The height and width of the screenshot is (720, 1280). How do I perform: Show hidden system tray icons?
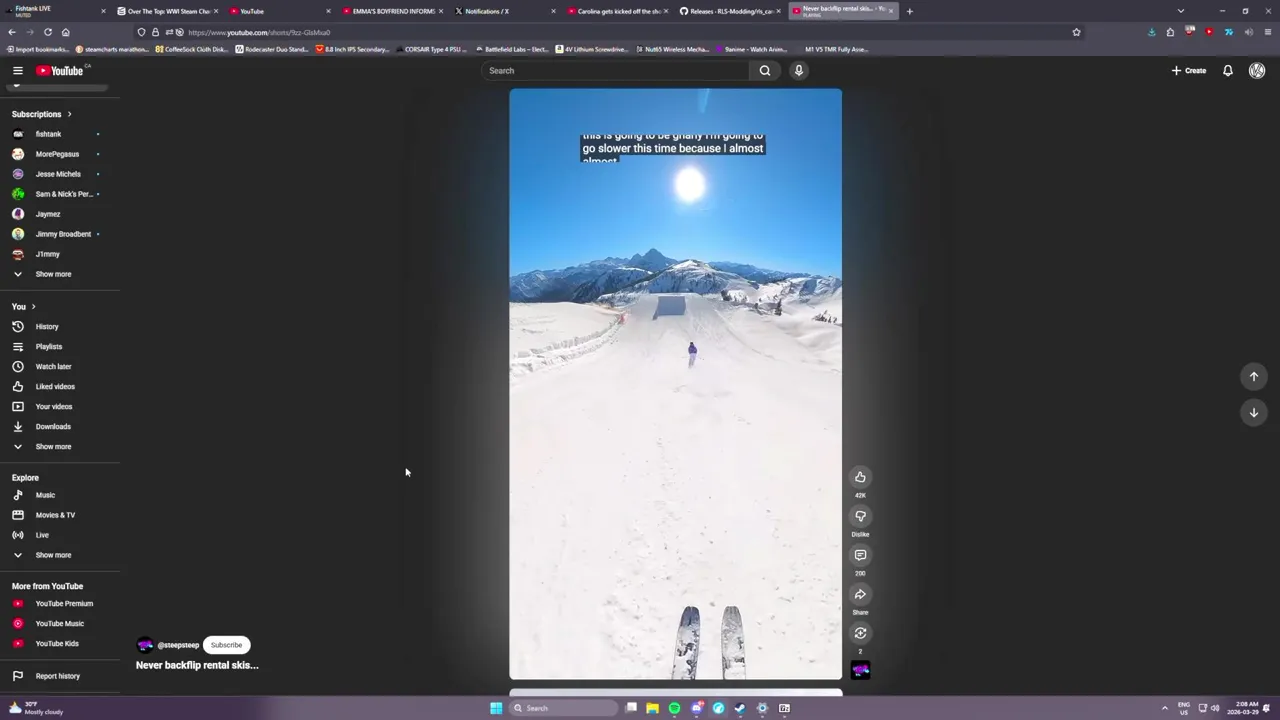[1164, 708]
